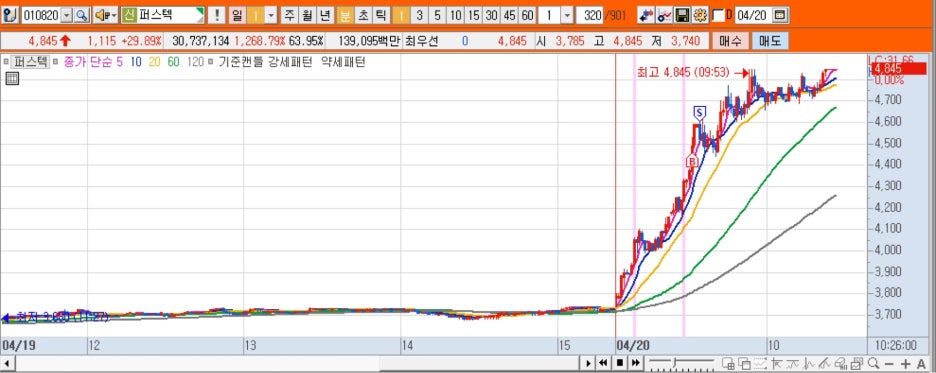Click the zigzag wave line tool icon
This screenshot has width=936, height=373.
pyautogui.click(x=792, y=363)
